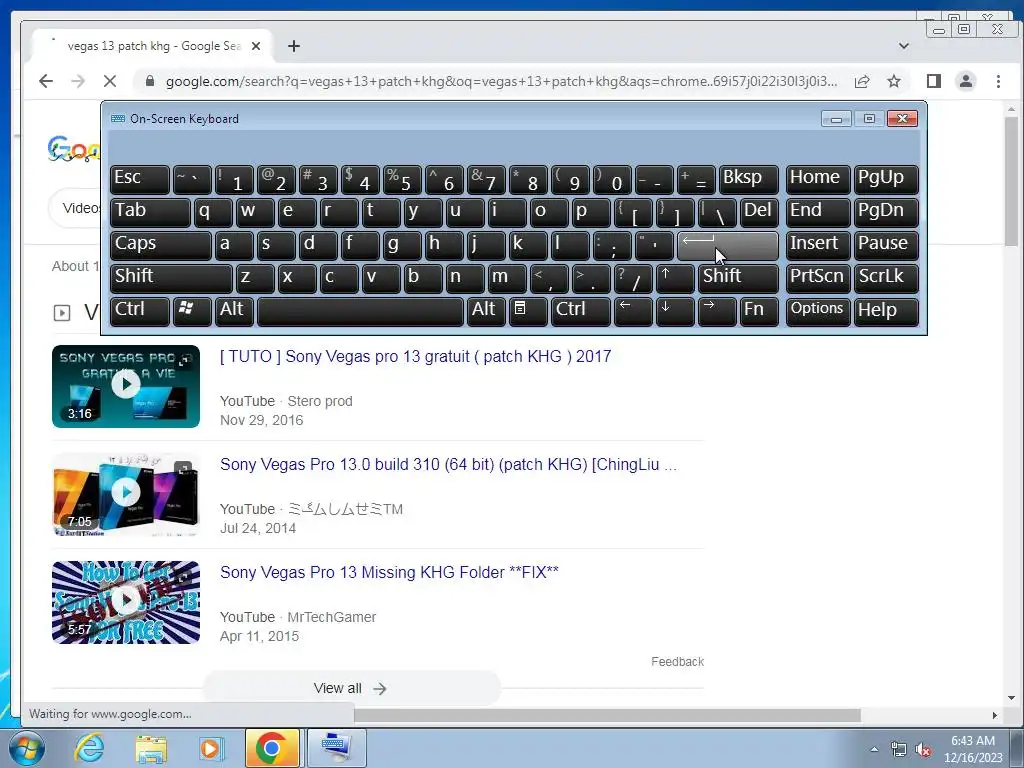Toggle the right Alt key
Viewport: 1024px width, 768px height.
click(486, 311)
